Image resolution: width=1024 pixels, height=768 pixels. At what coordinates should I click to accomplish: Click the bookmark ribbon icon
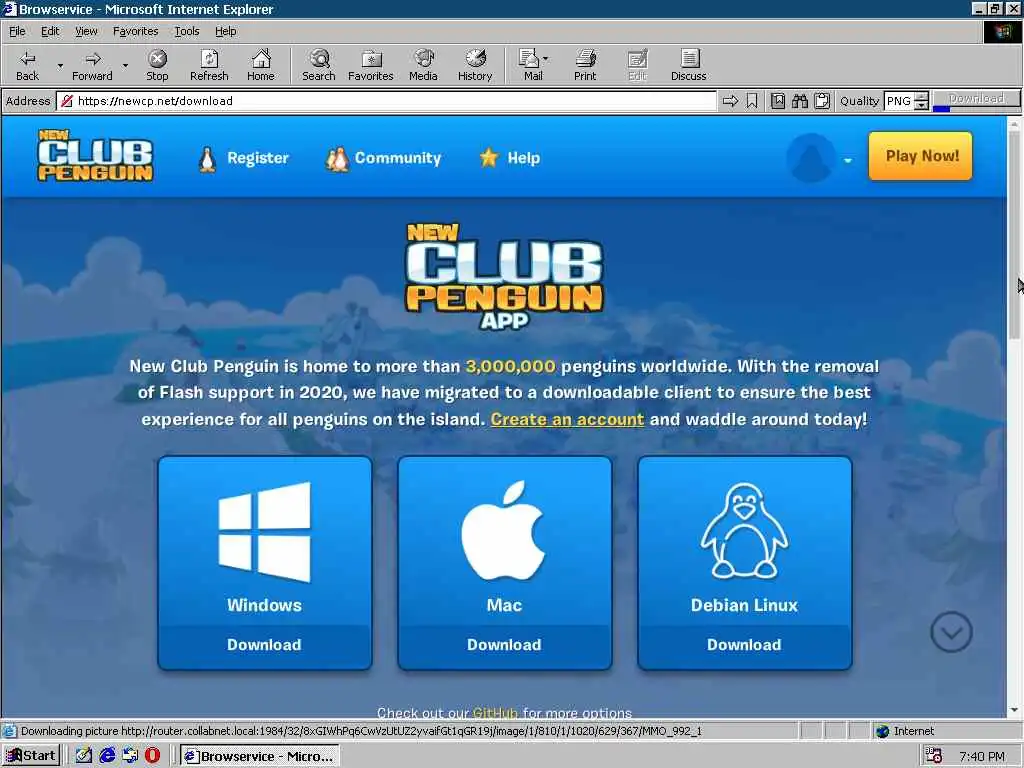(x=752, y=101)
